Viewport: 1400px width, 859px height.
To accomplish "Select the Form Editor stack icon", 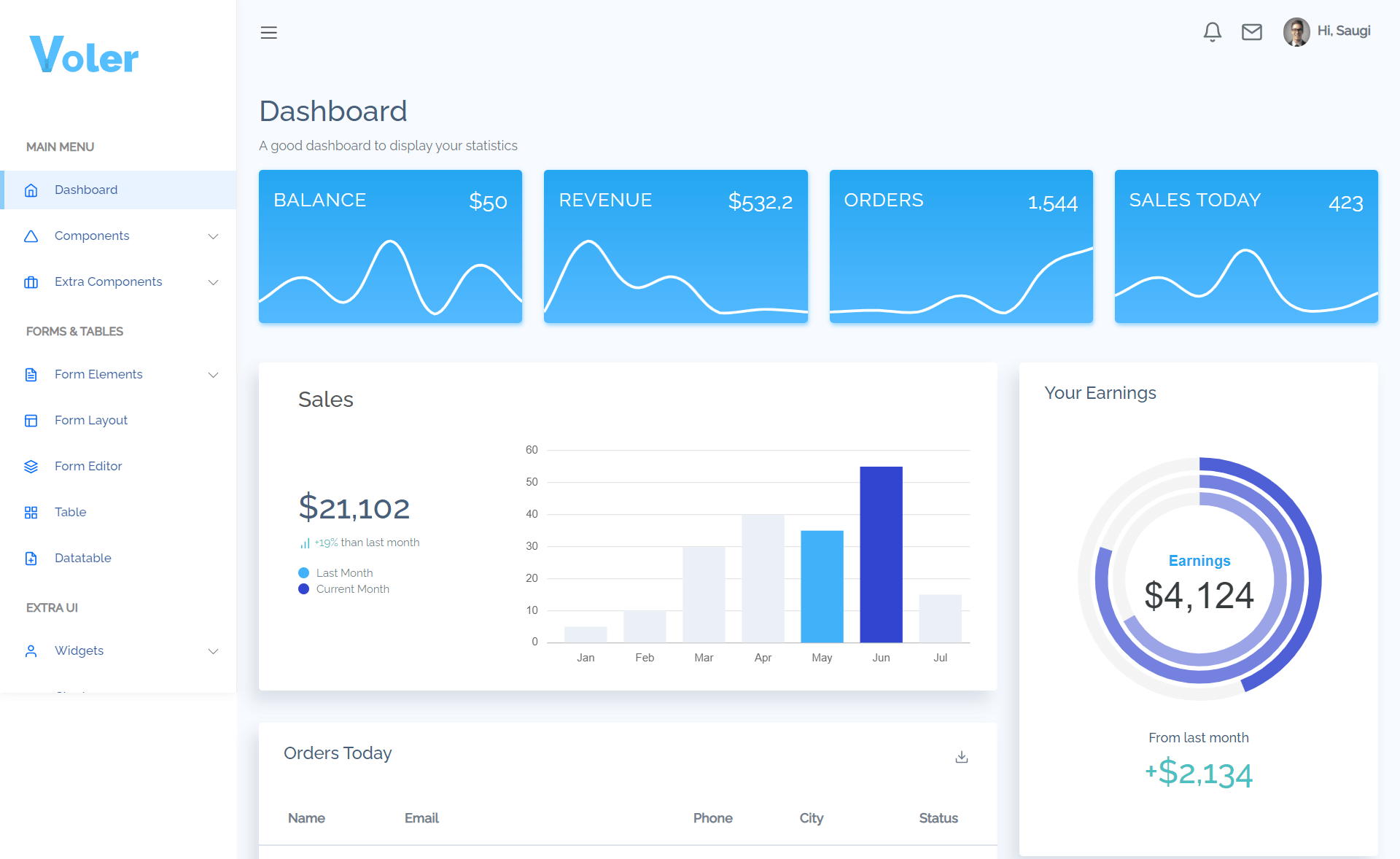I will tap(31, 466).
